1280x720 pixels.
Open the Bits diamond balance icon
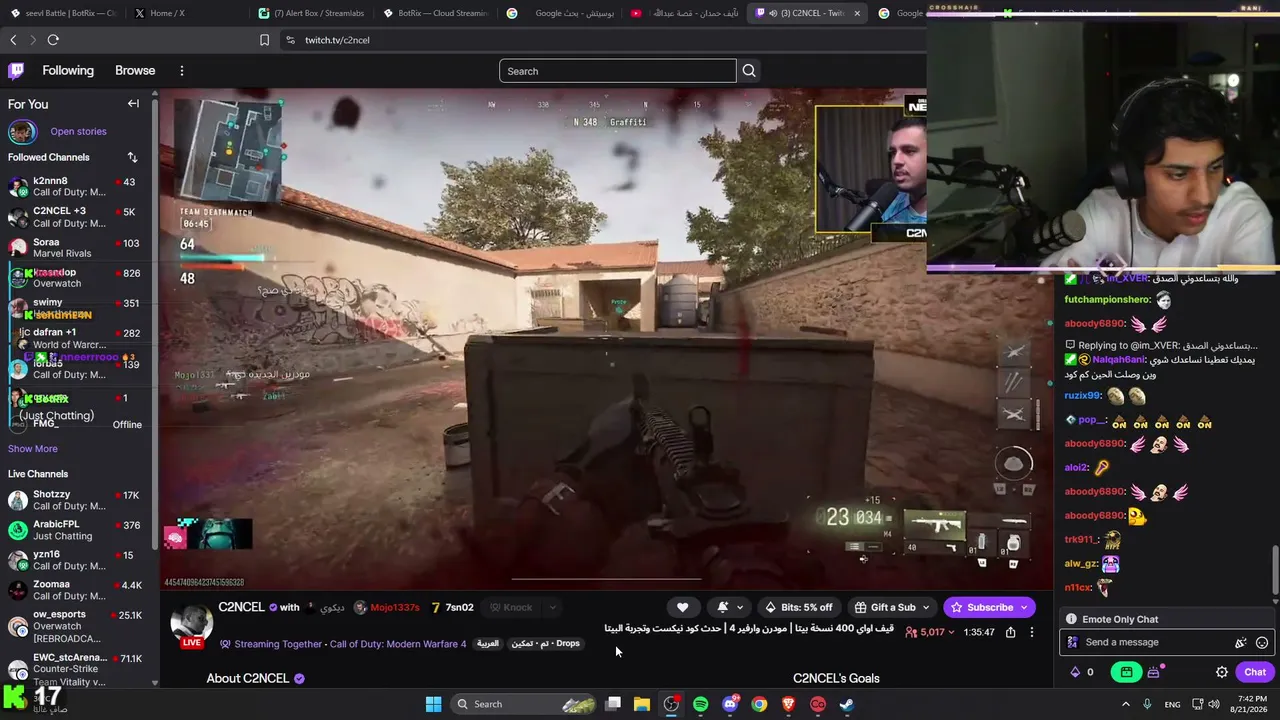[1075, 672]
